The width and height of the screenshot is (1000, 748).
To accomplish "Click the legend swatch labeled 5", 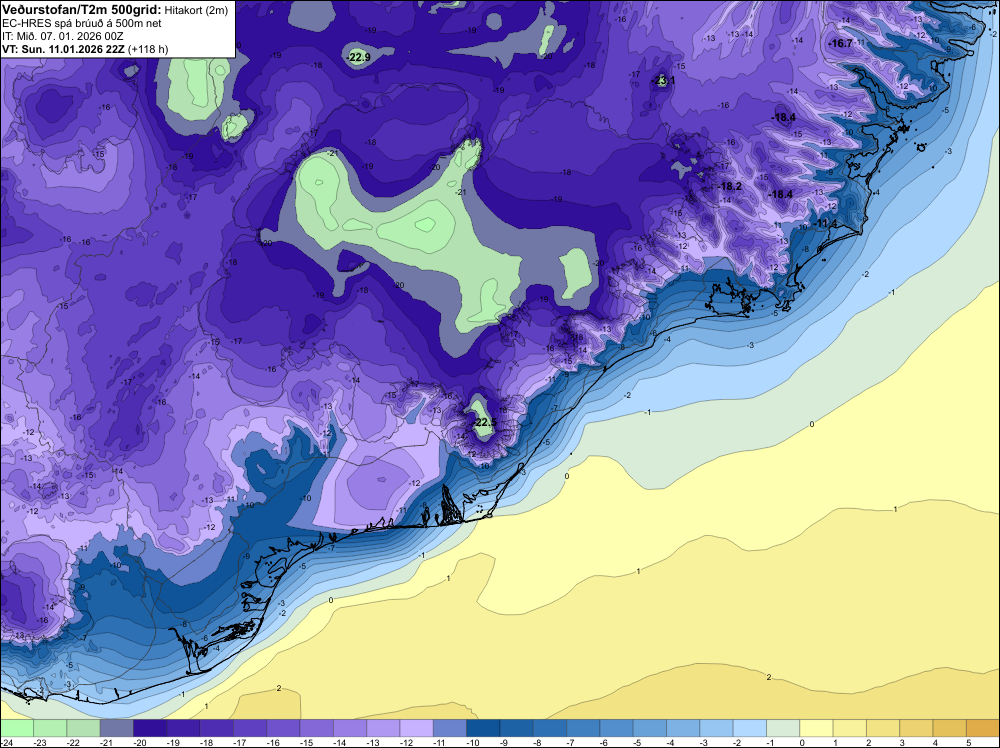I will click(983, 728).
